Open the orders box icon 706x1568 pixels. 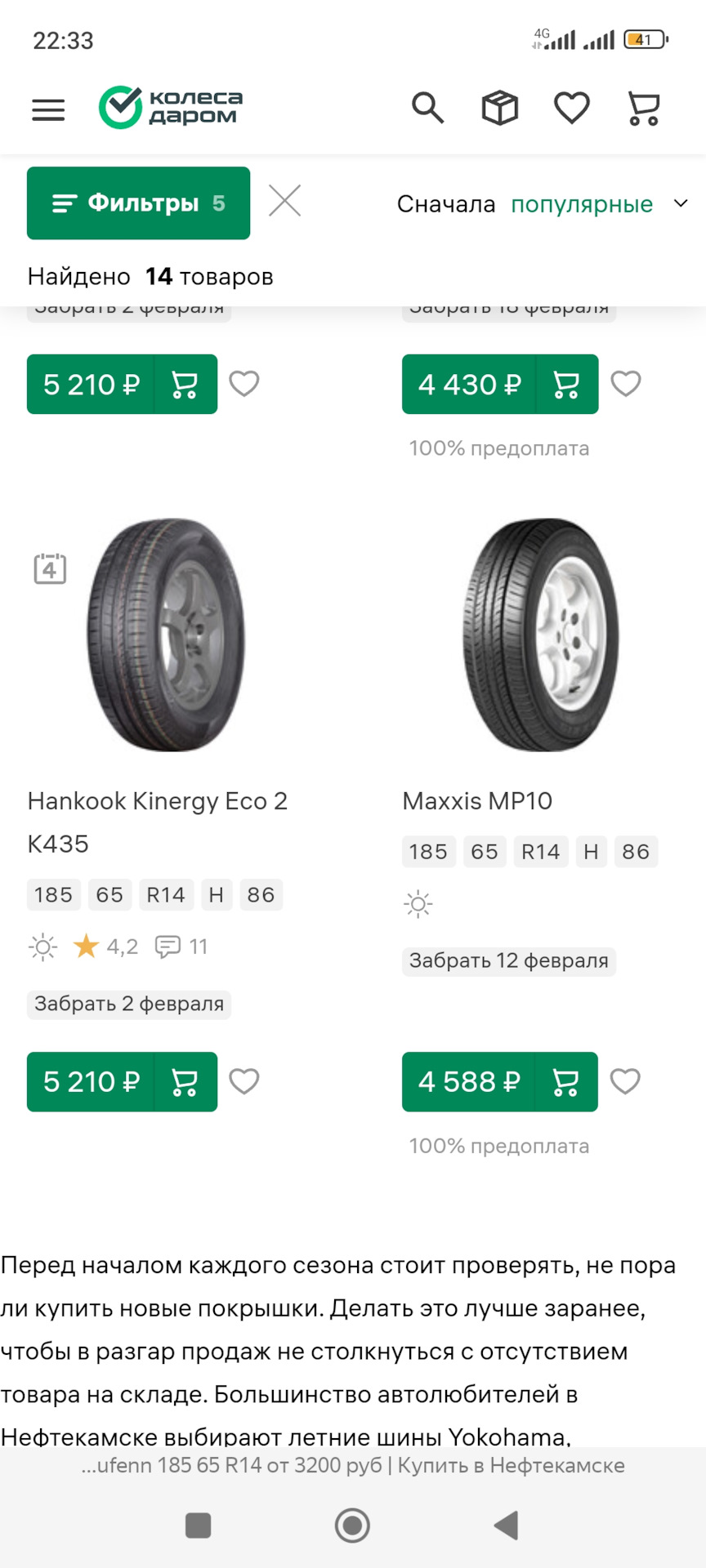click(499, 108)
